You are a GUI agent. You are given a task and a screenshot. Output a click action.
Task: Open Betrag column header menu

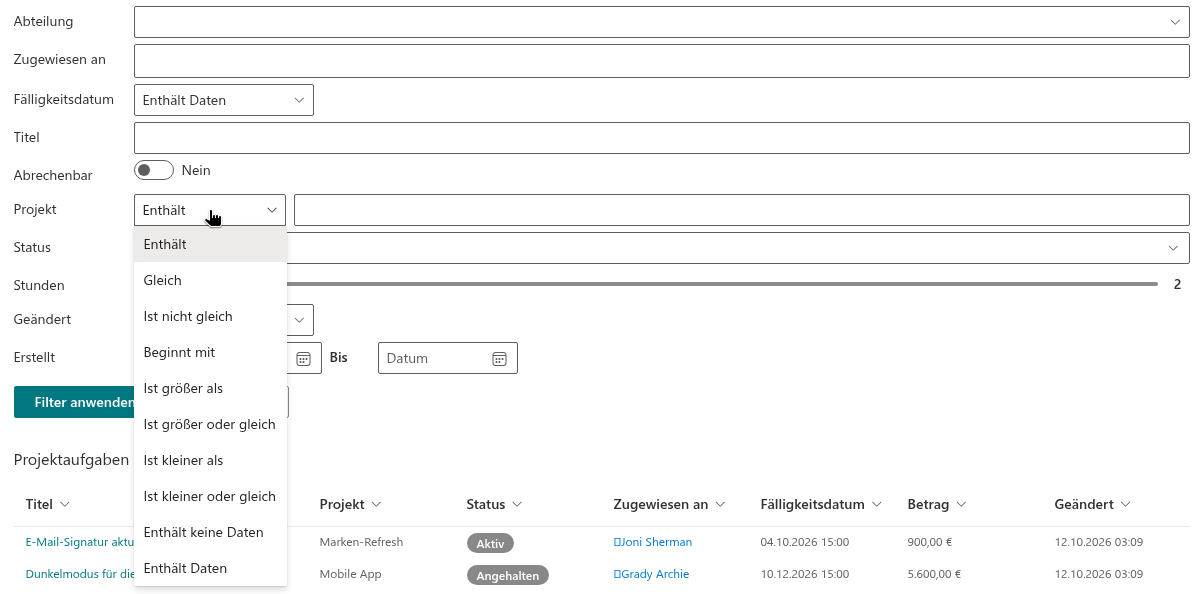pos(937,504)
